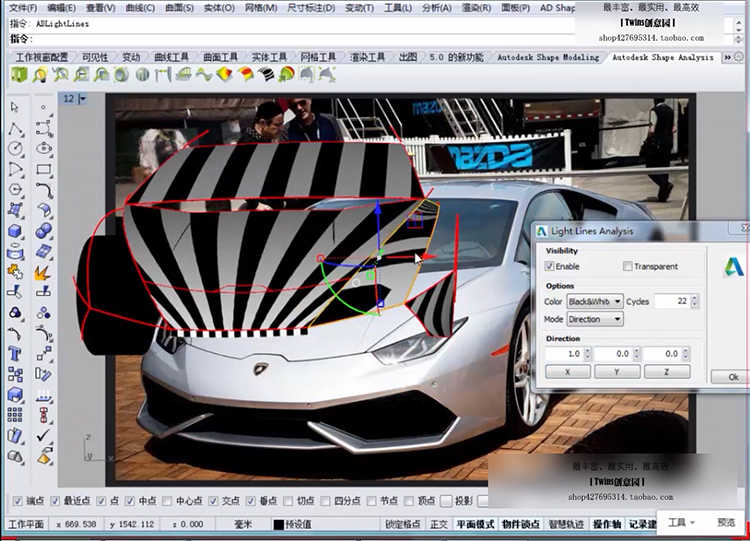750x541 pixels.
Task: Select the pointer arrow tool in left toolbar
Action: click(x=15, y=106)
